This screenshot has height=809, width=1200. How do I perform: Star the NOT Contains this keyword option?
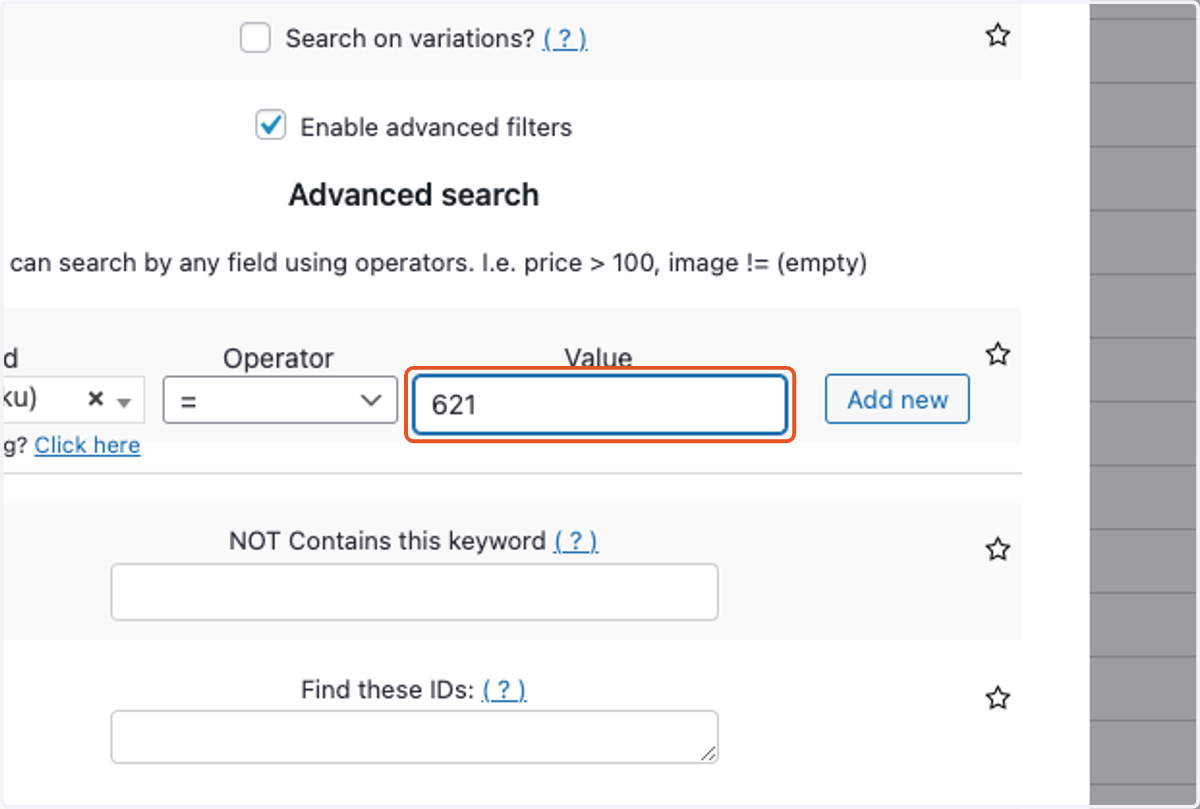coord(997,549)
